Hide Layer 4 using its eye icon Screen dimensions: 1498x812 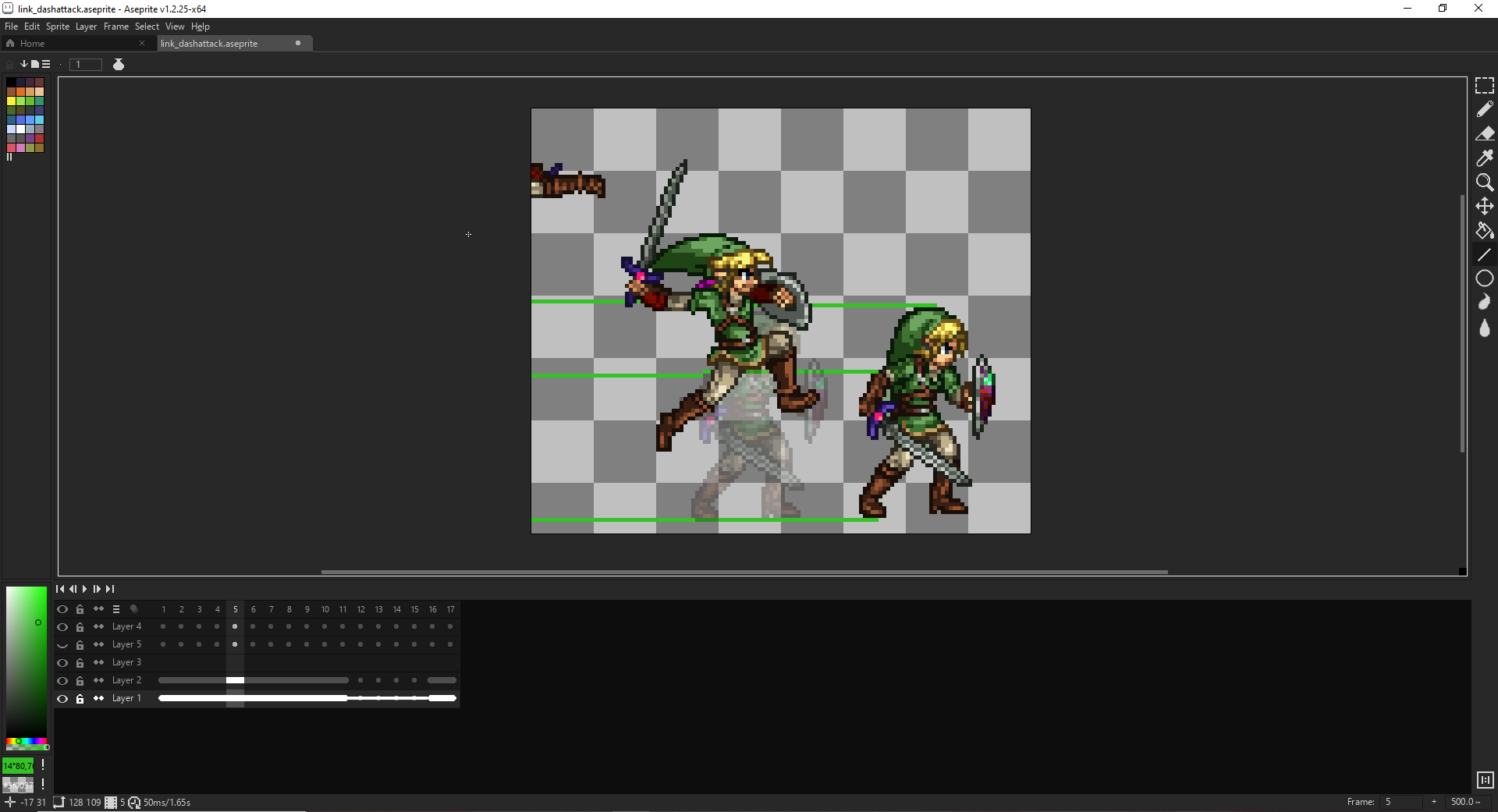point(62,627)
